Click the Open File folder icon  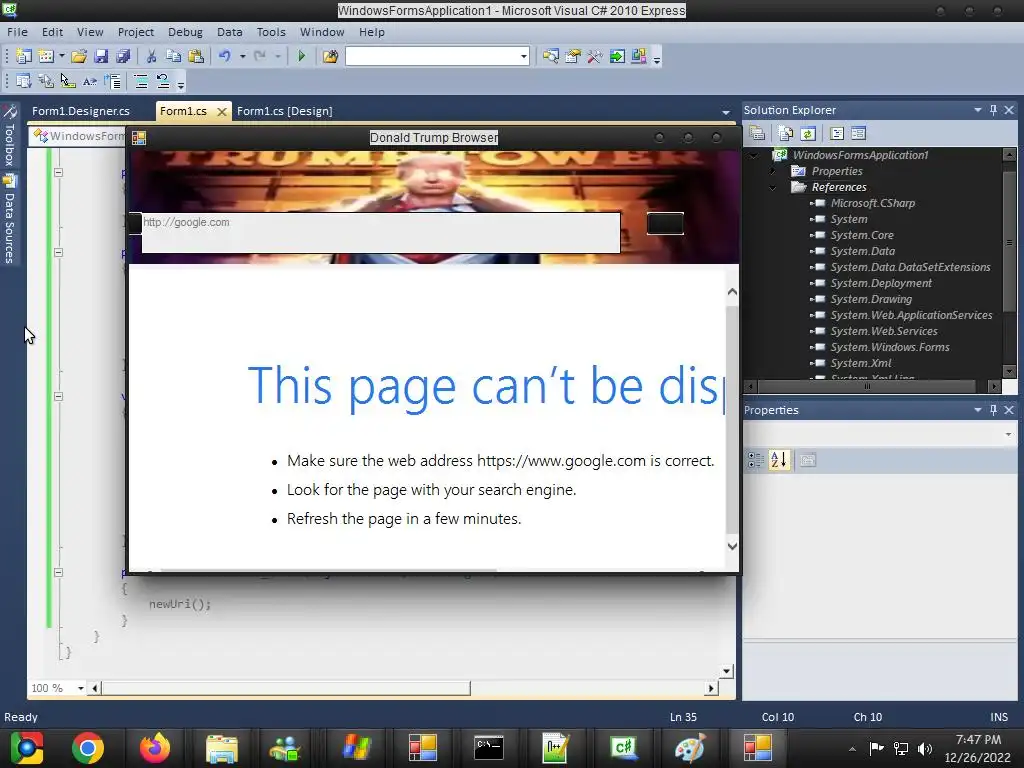79,57
